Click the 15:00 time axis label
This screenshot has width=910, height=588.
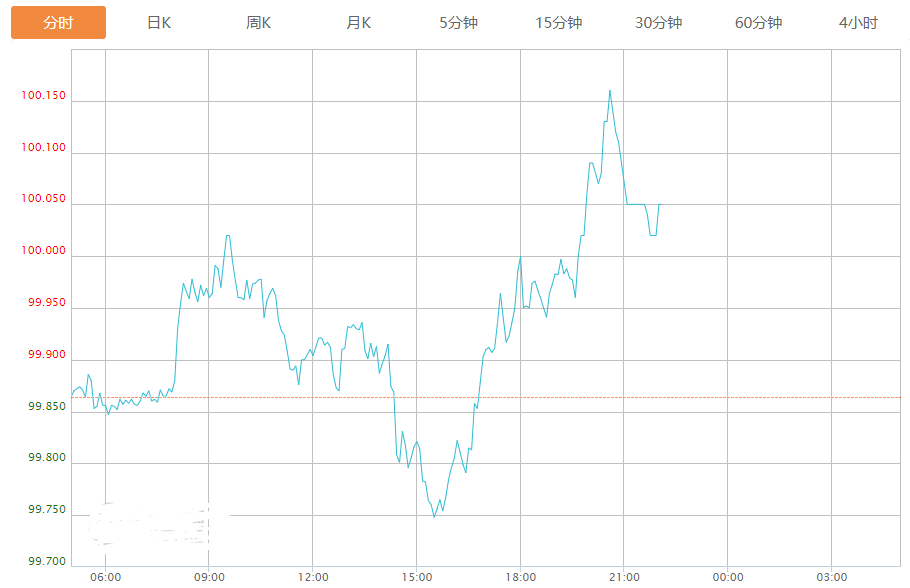pos(417,577)
